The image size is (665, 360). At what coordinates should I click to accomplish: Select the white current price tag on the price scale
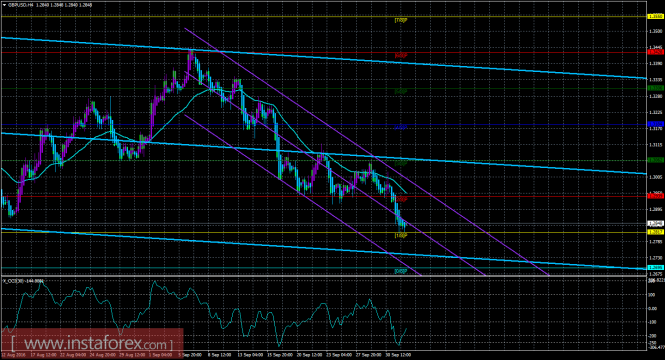point(656,223)
